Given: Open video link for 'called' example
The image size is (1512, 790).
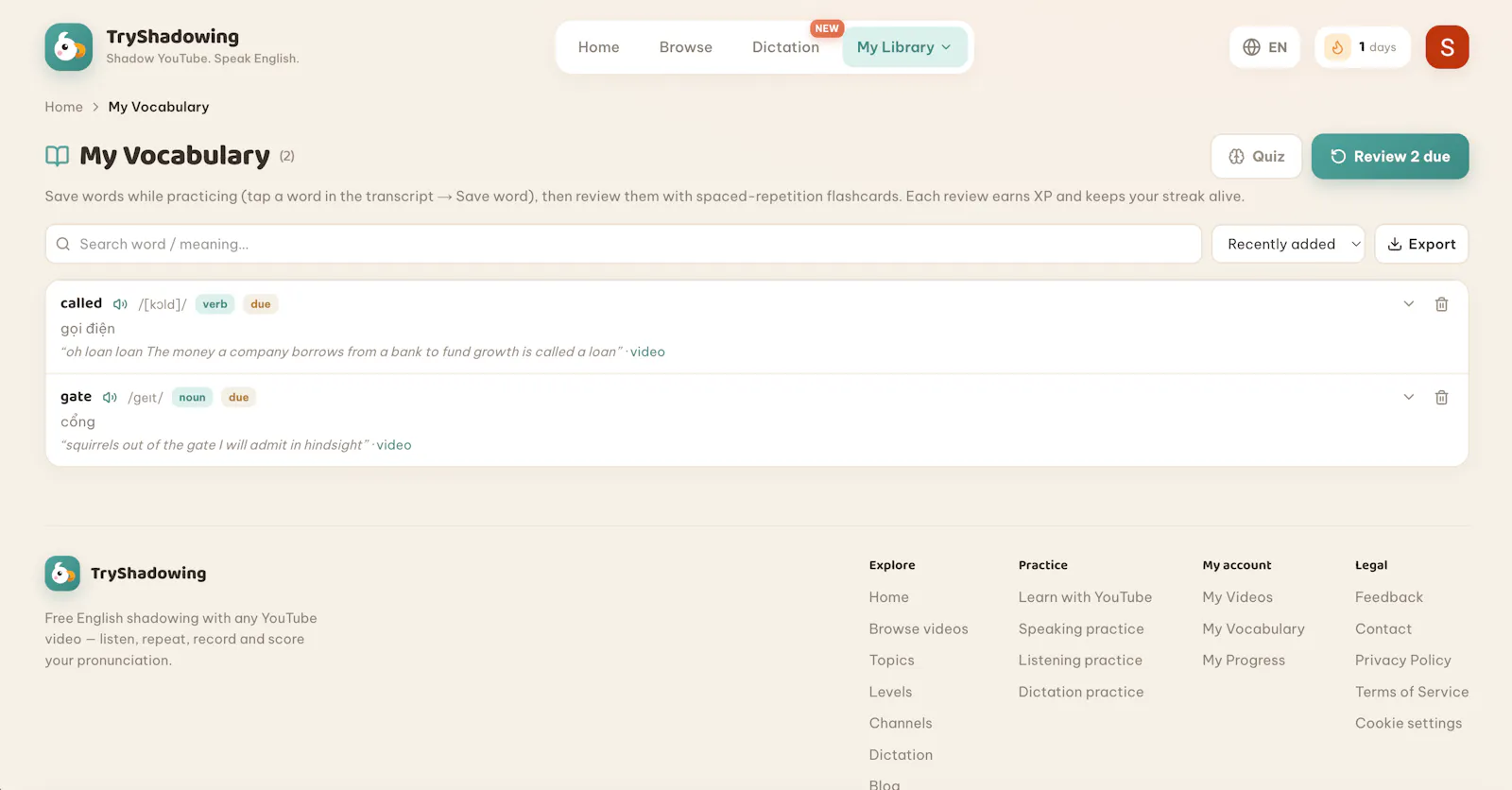Looking at the screenshot, I should 647,352.
